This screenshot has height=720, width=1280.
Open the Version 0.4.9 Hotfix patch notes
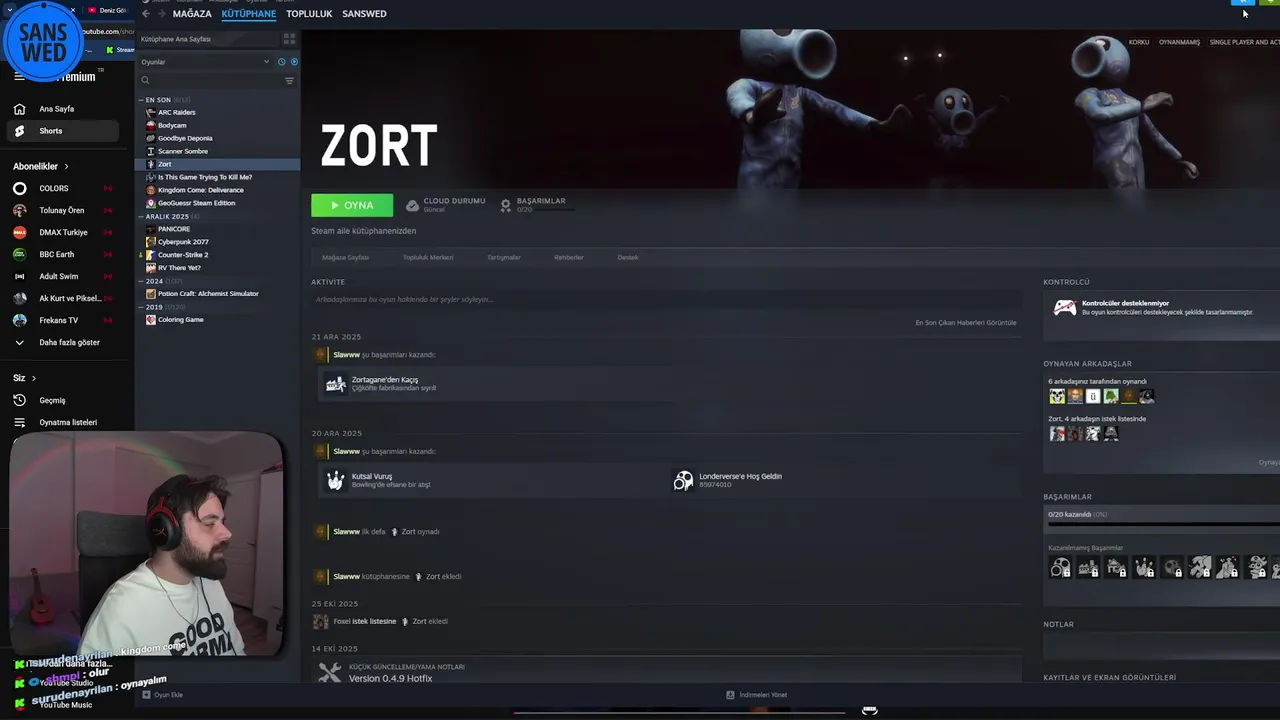[x=390, y=679]
